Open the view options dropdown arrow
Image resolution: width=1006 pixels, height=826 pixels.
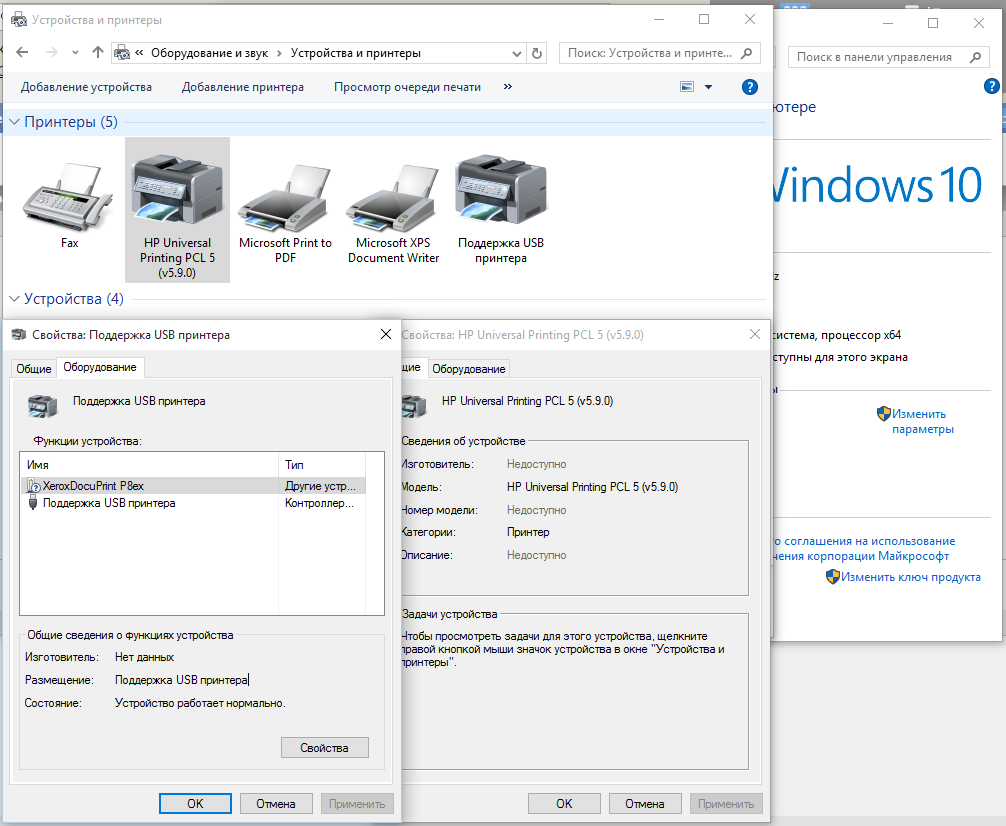(x=708, y=88)
